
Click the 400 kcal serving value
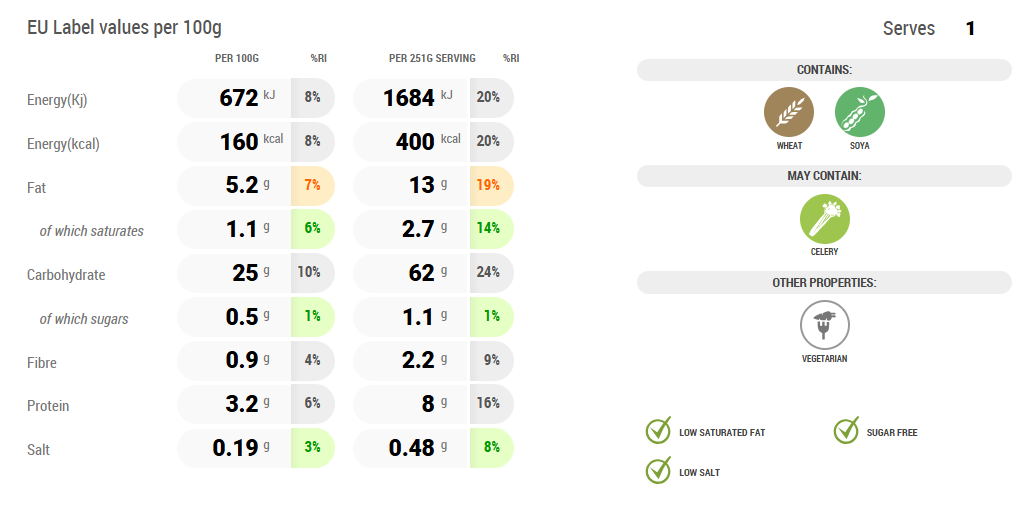[x=415, y=142]
